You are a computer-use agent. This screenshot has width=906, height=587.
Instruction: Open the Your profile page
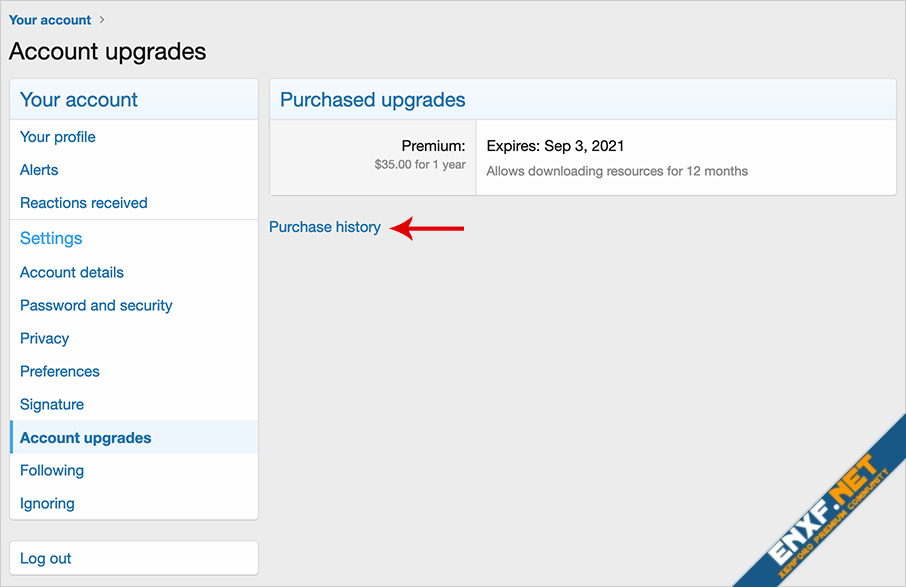pos(58,137)
